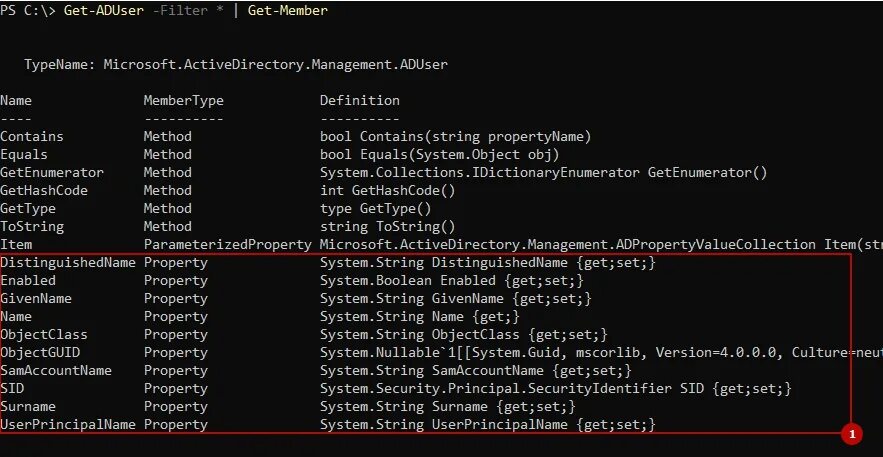Click the ObjectGUID property name
Image resolution: width=883 pixels, height=457 pixels.
click(x=40, y=353)
